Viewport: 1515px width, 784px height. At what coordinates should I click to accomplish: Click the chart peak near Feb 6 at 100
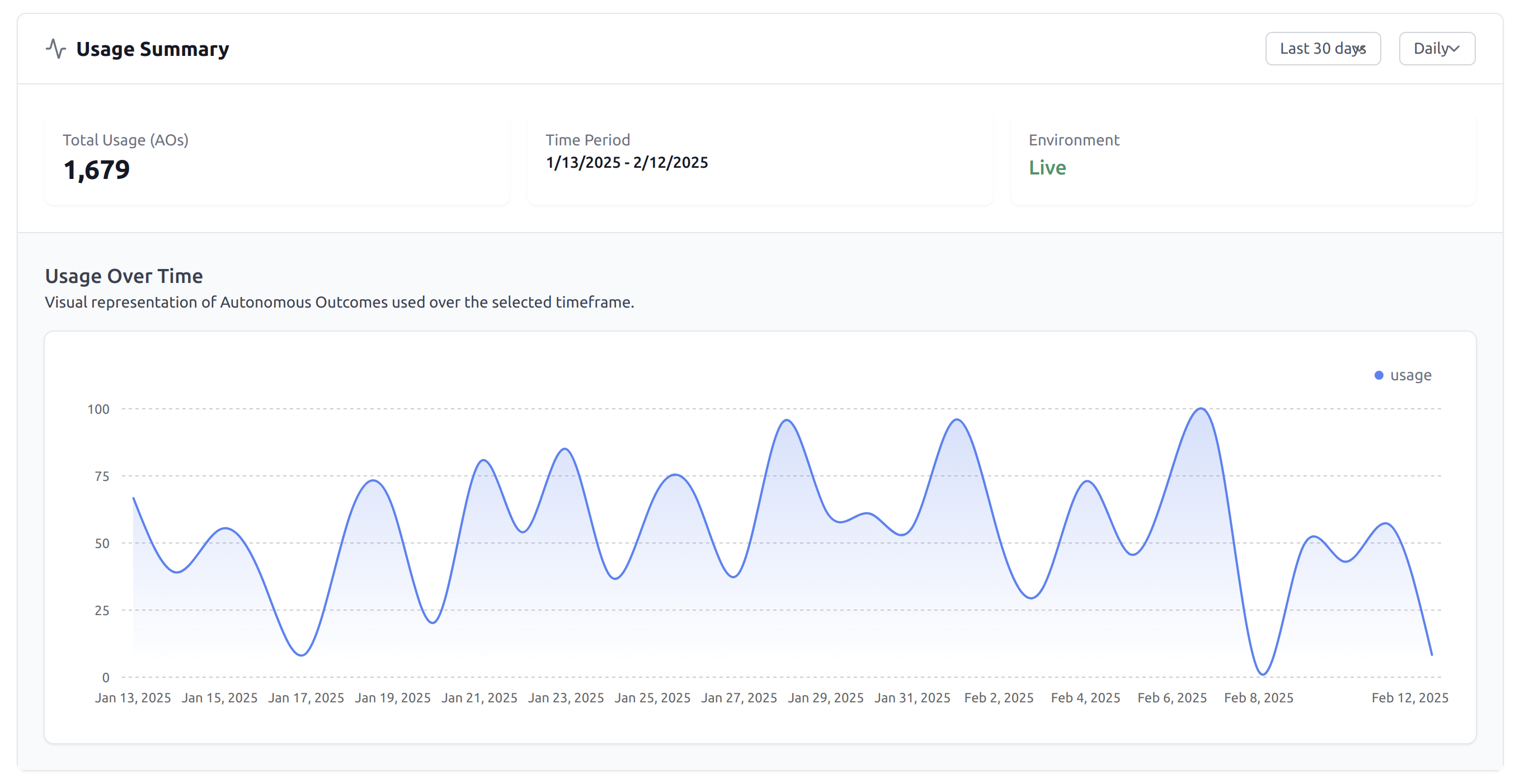[x=1201, y=409]
